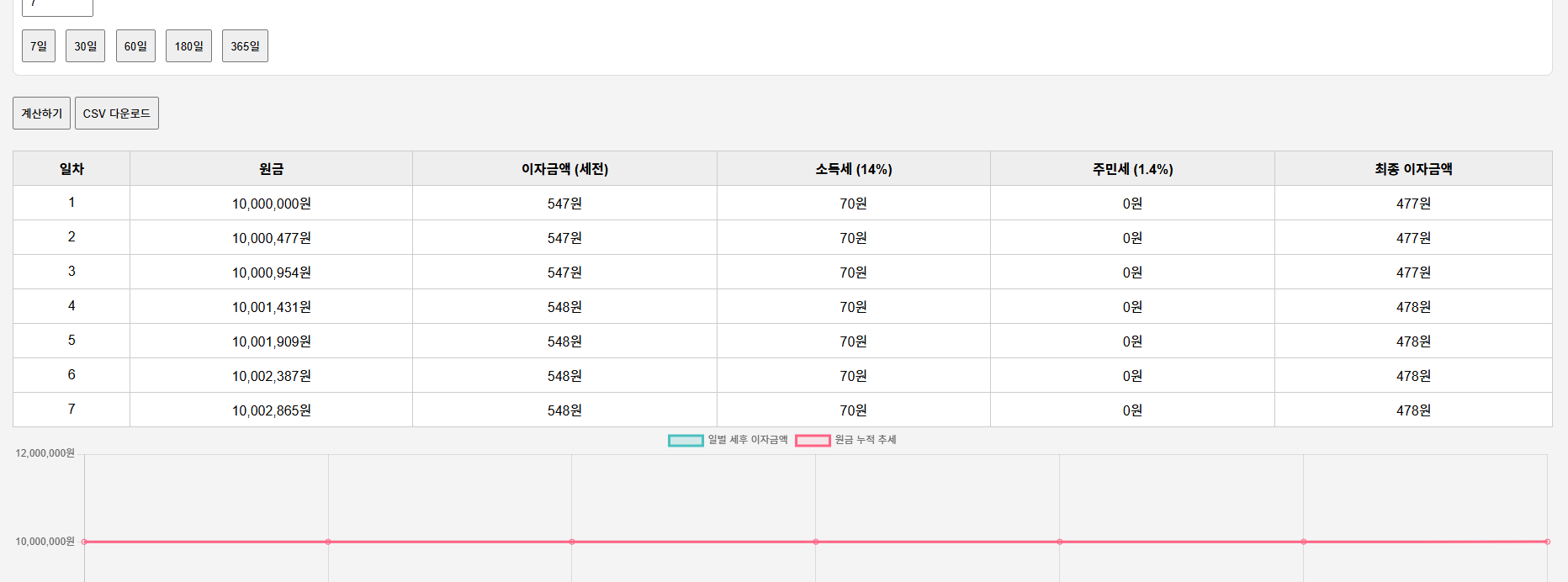This screenshot has width=1568, height=582.
Task: Select the 30일 period button
Action: click(85, 46)
